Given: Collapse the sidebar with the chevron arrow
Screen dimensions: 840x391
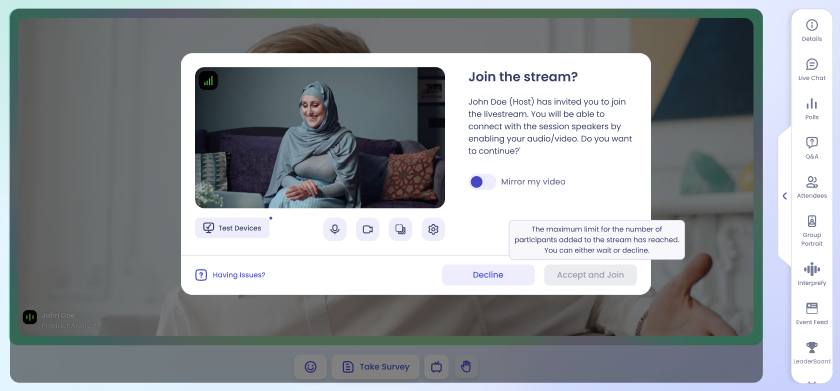Looking at the screenshot, I should [785, 196].
